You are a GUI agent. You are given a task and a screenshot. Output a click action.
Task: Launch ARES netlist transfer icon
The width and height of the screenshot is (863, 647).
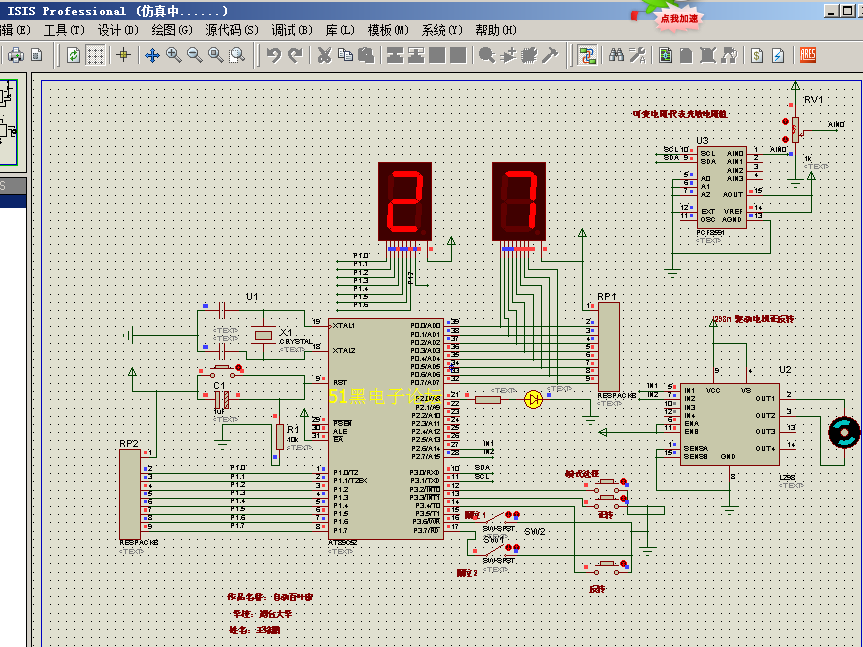(807, 55)
